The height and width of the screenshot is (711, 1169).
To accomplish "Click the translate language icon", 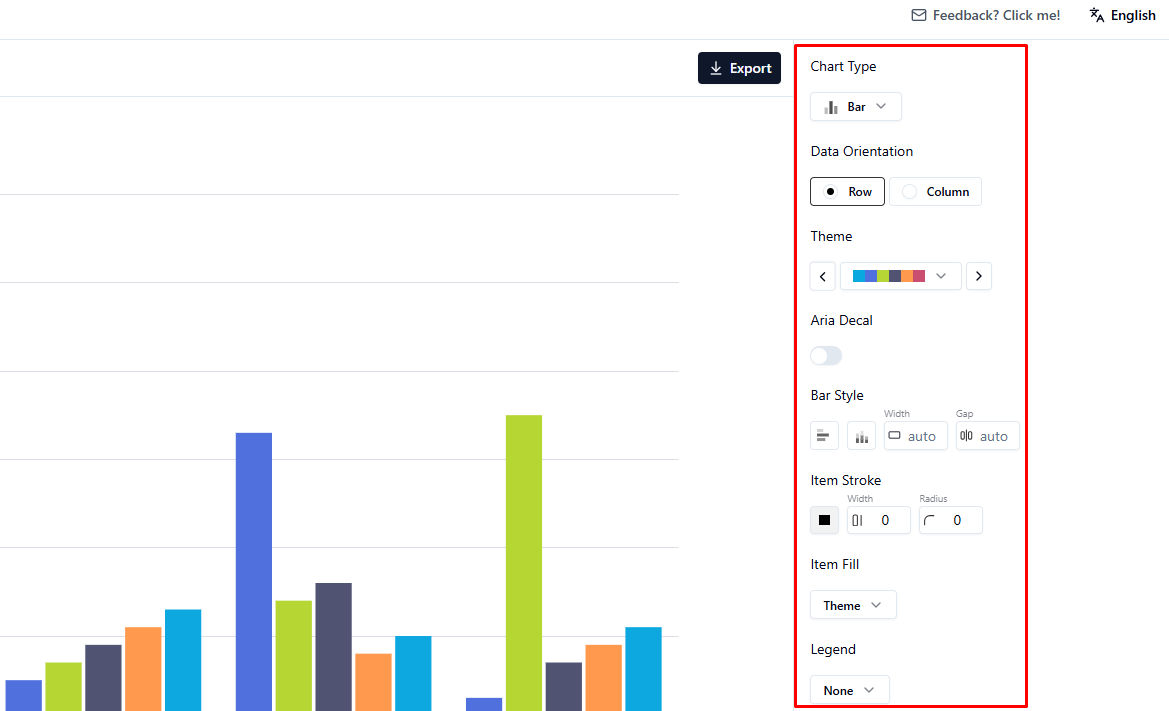I will [1097, 15].
